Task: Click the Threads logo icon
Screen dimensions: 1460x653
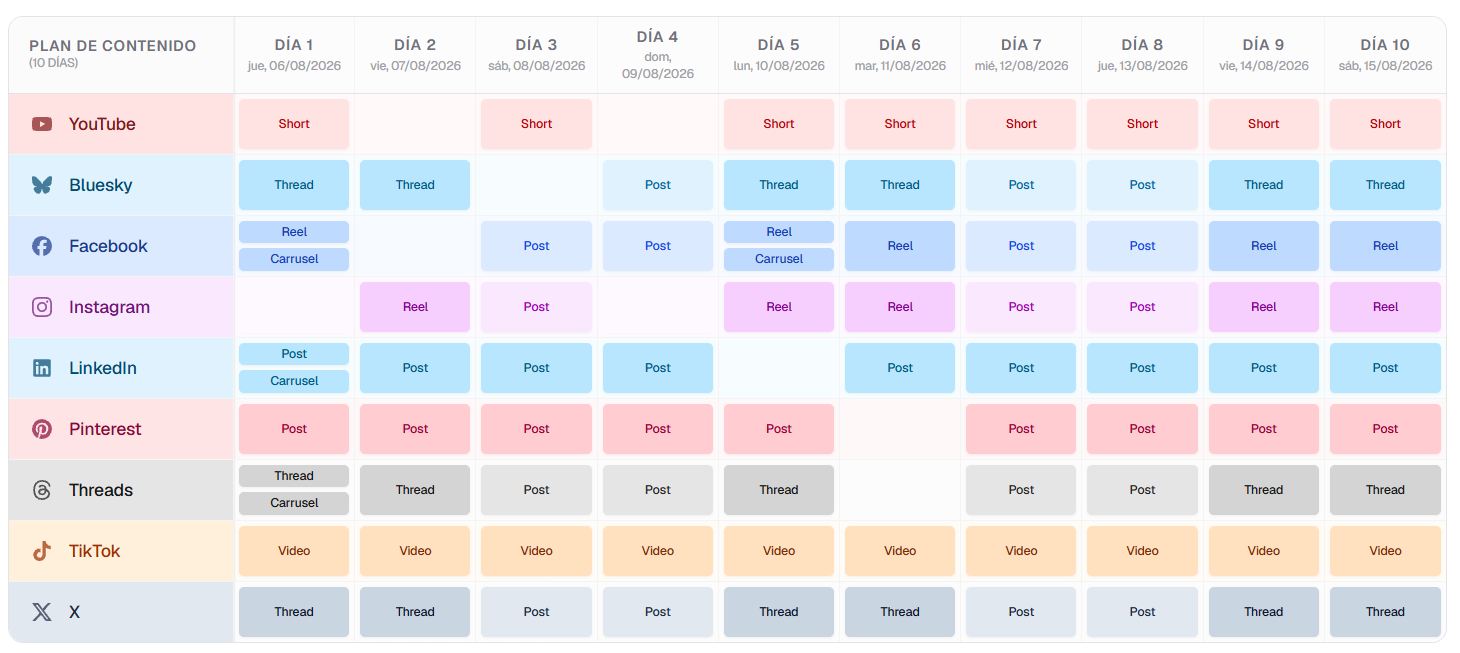Action: coord(42,490)
